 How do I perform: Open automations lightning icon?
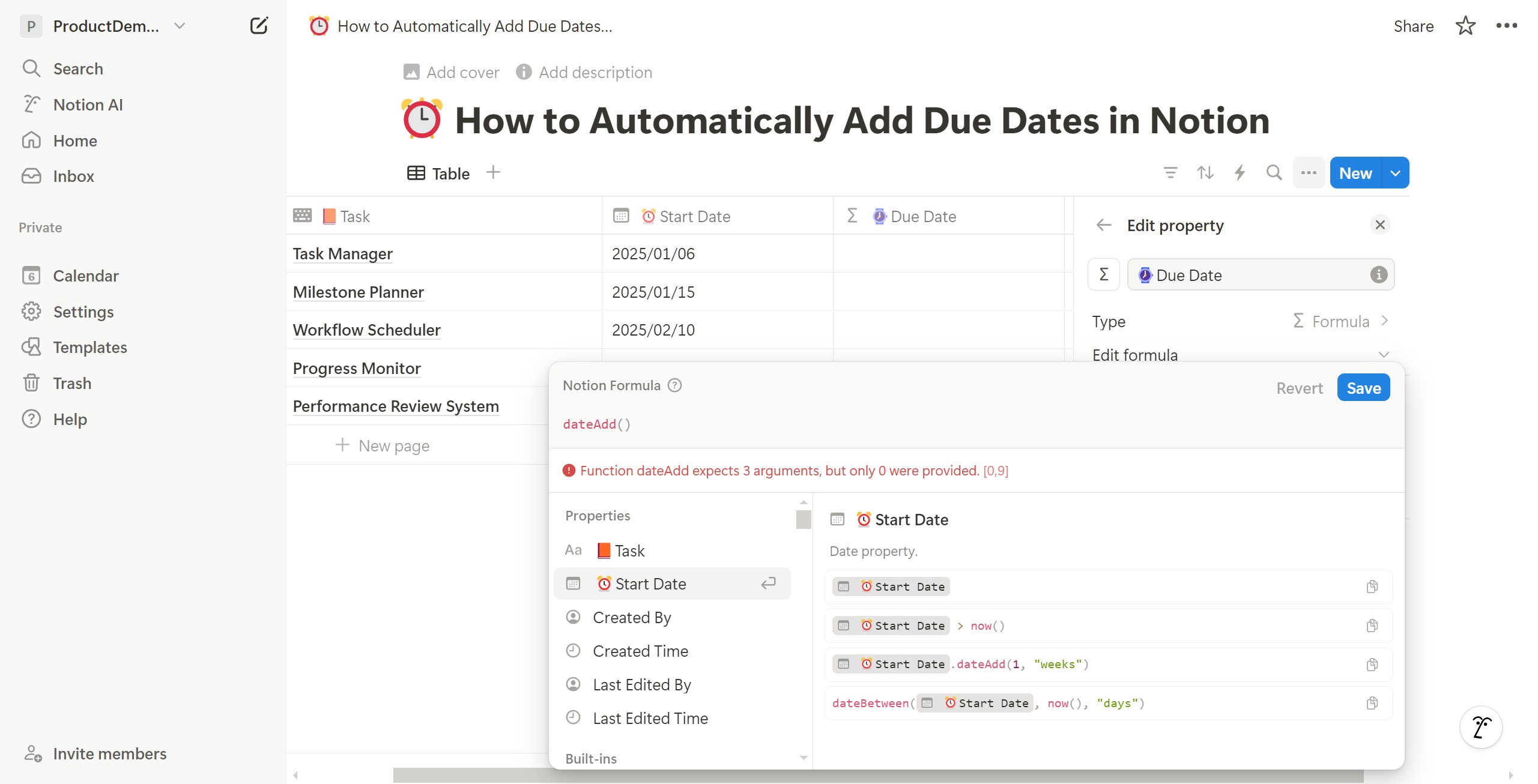coord(1240,173)
